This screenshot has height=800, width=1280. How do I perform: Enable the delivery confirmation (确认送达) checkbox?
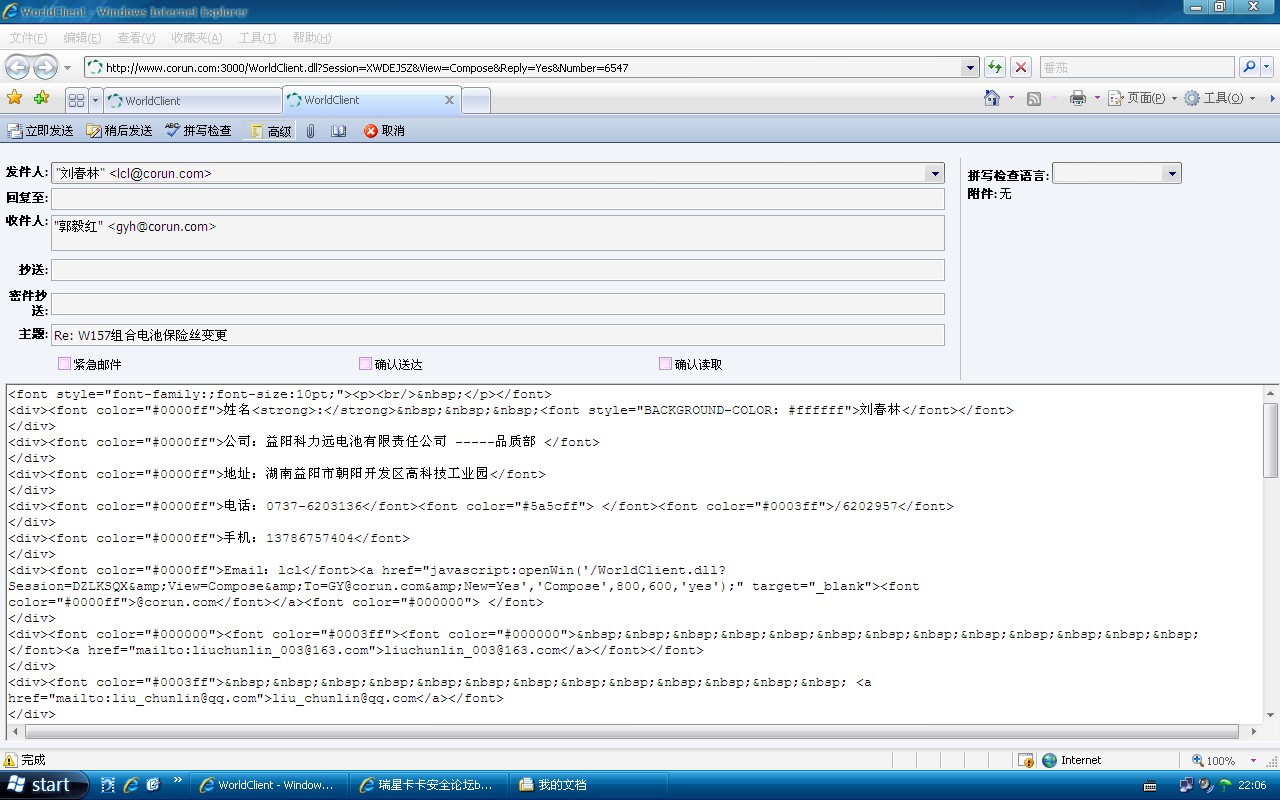(x=365, y=364)
